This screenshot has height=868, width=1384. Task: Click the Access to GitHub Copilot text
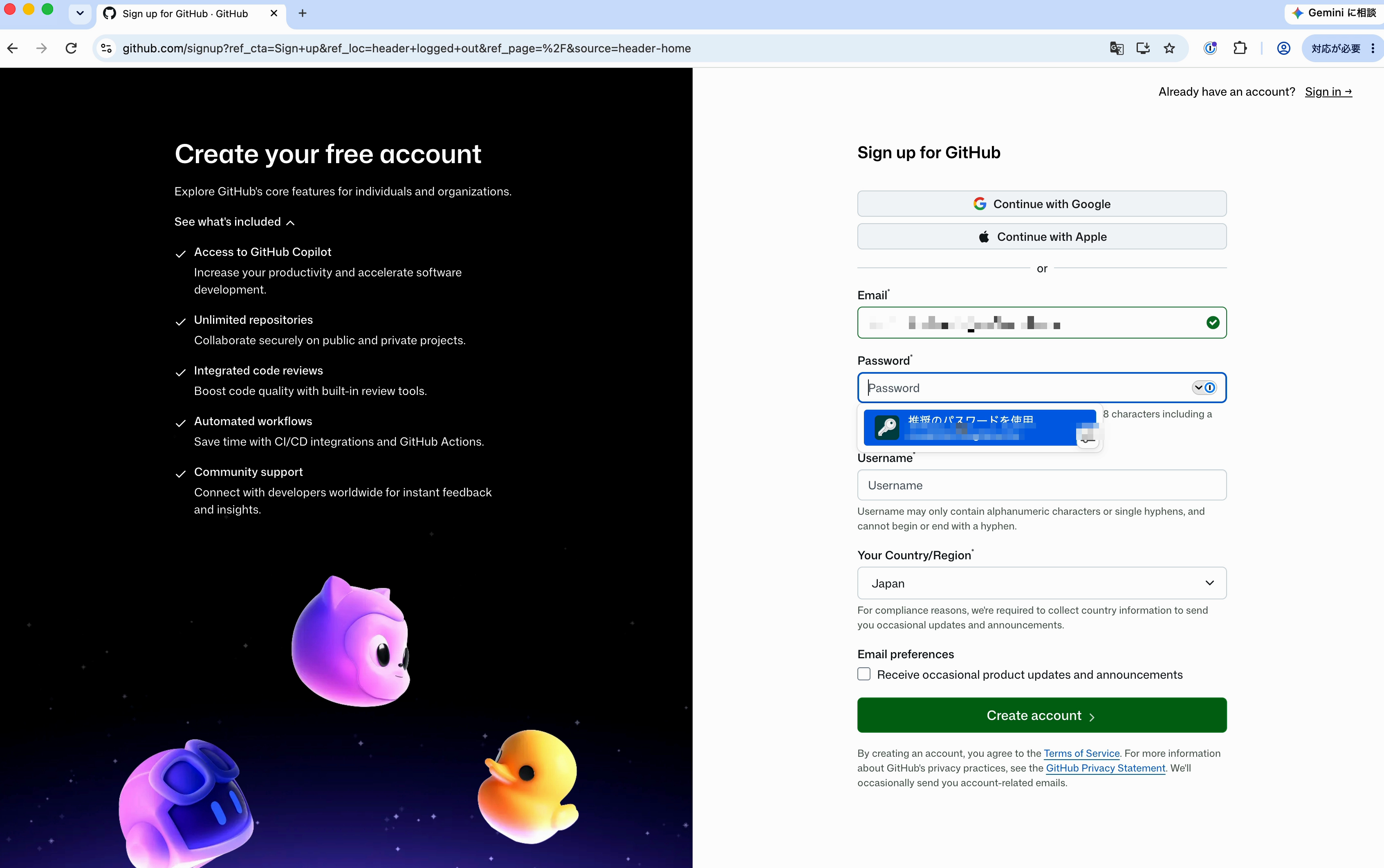[x=262, y=252]
